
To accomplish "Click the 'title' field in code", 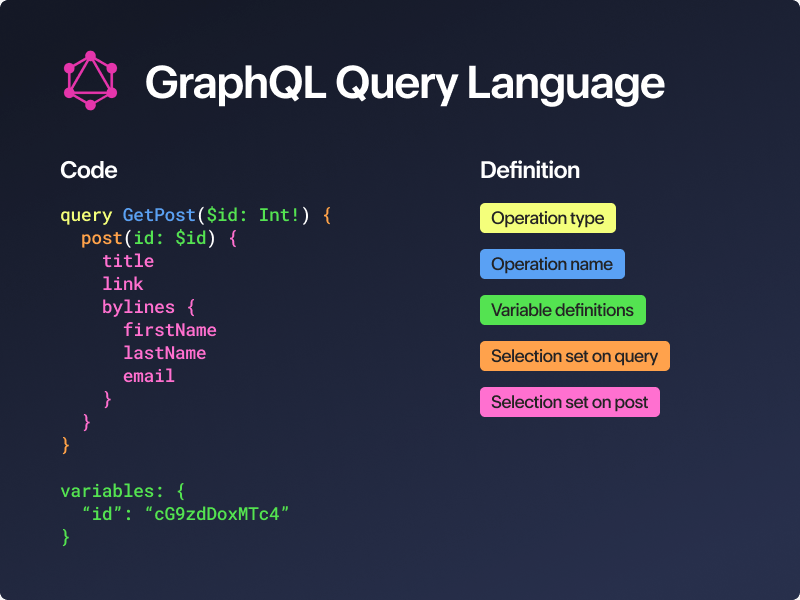I will coord(128,261).
